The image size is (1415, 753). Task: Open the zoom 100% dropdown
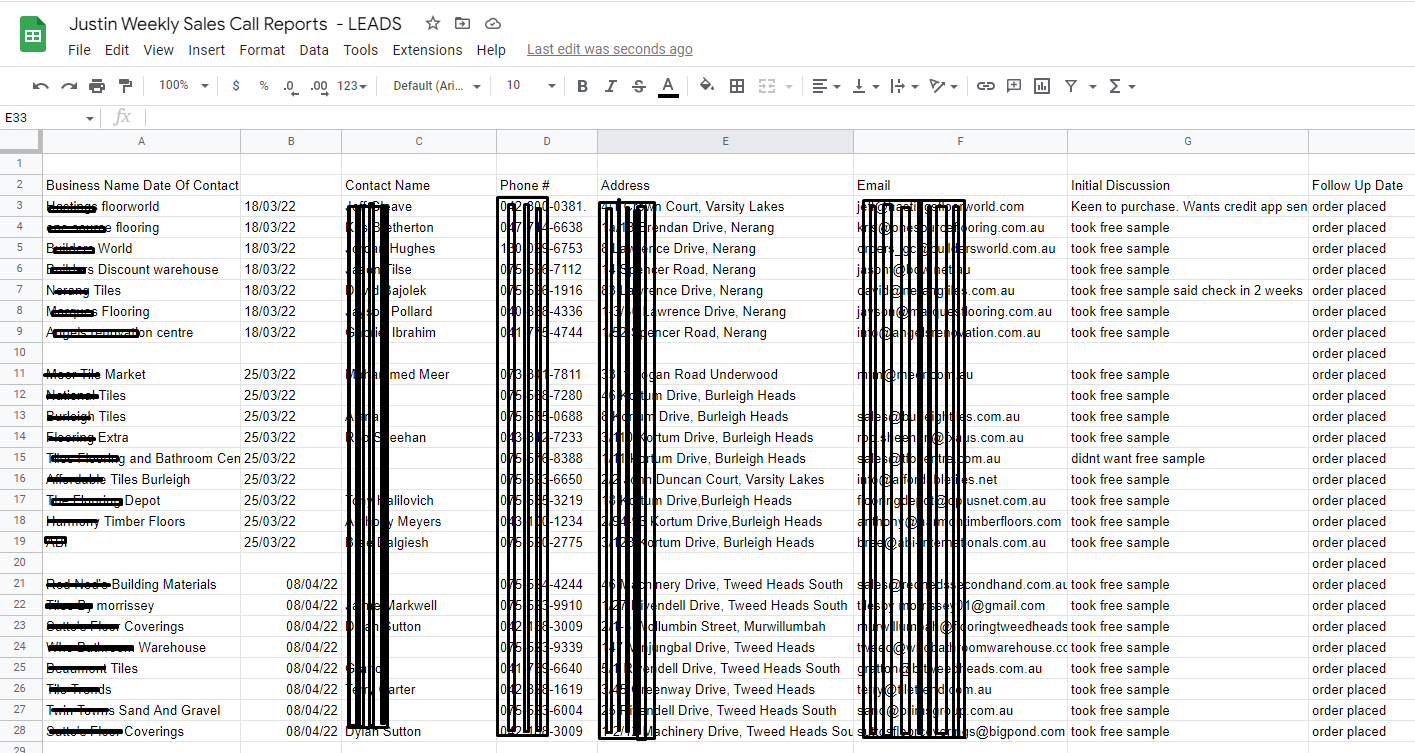(183, 86)
